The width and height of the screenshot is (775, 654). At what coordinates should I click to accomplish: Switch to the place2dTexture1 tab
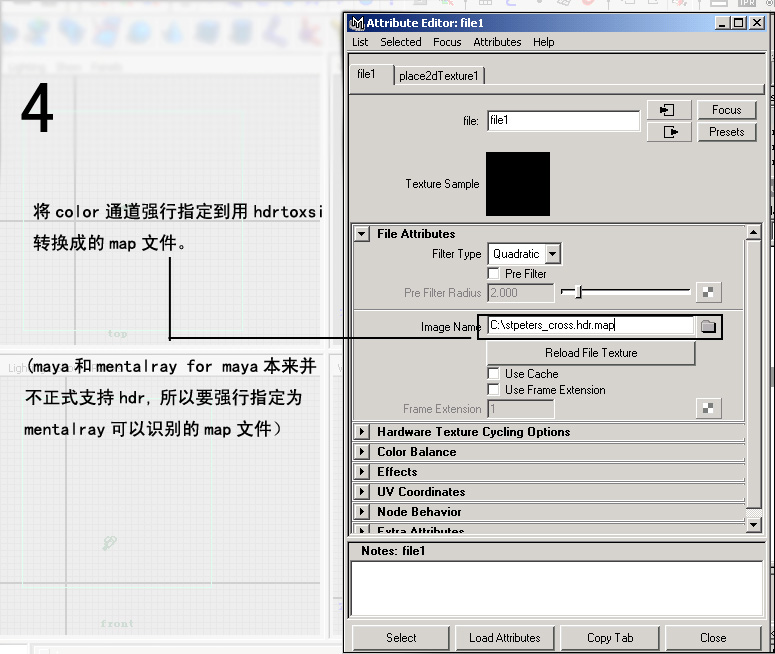click(x=439, y=76)
